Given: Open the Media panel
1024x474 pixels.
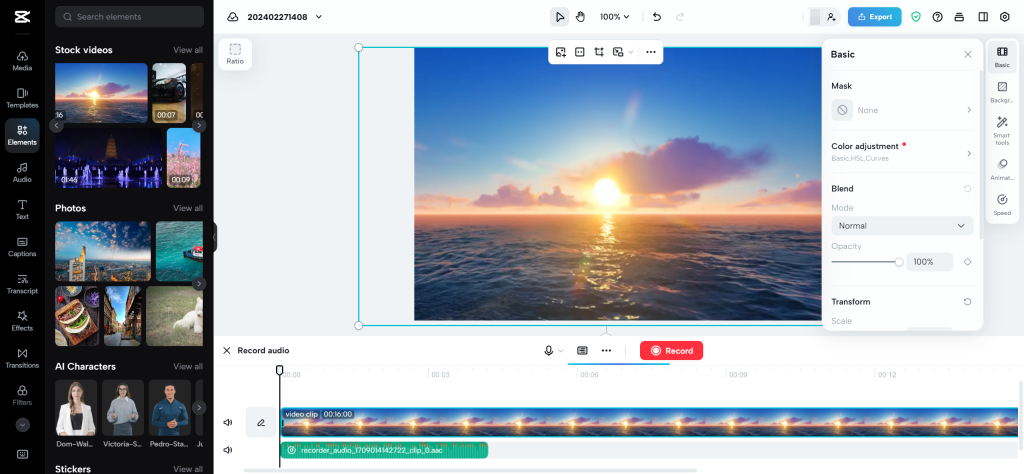Looking at the screenshot, I should (22, 61).
